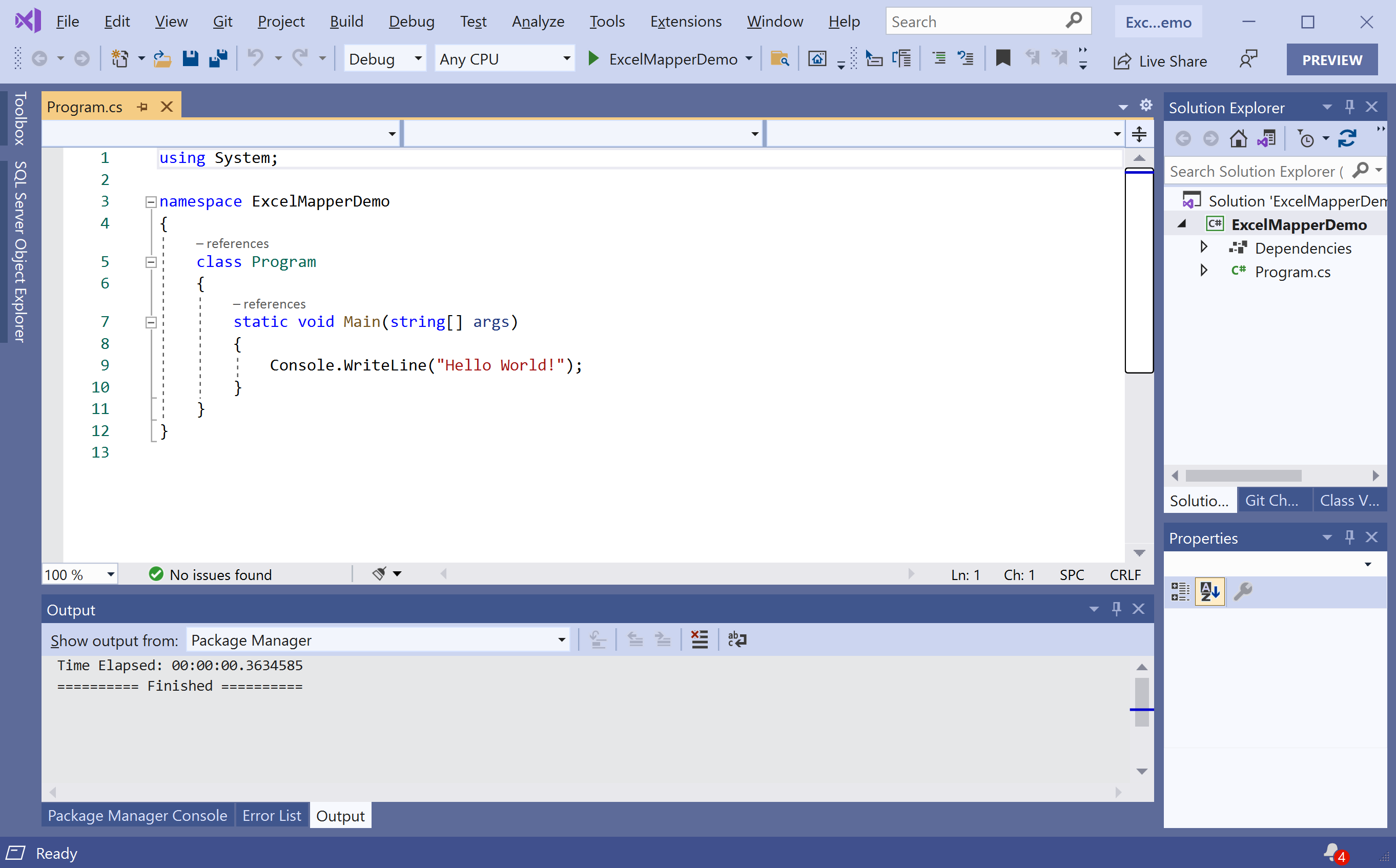1396x868 pixels.
Task: Toggle Word Wrap in Output window
Action: [736, 639]
